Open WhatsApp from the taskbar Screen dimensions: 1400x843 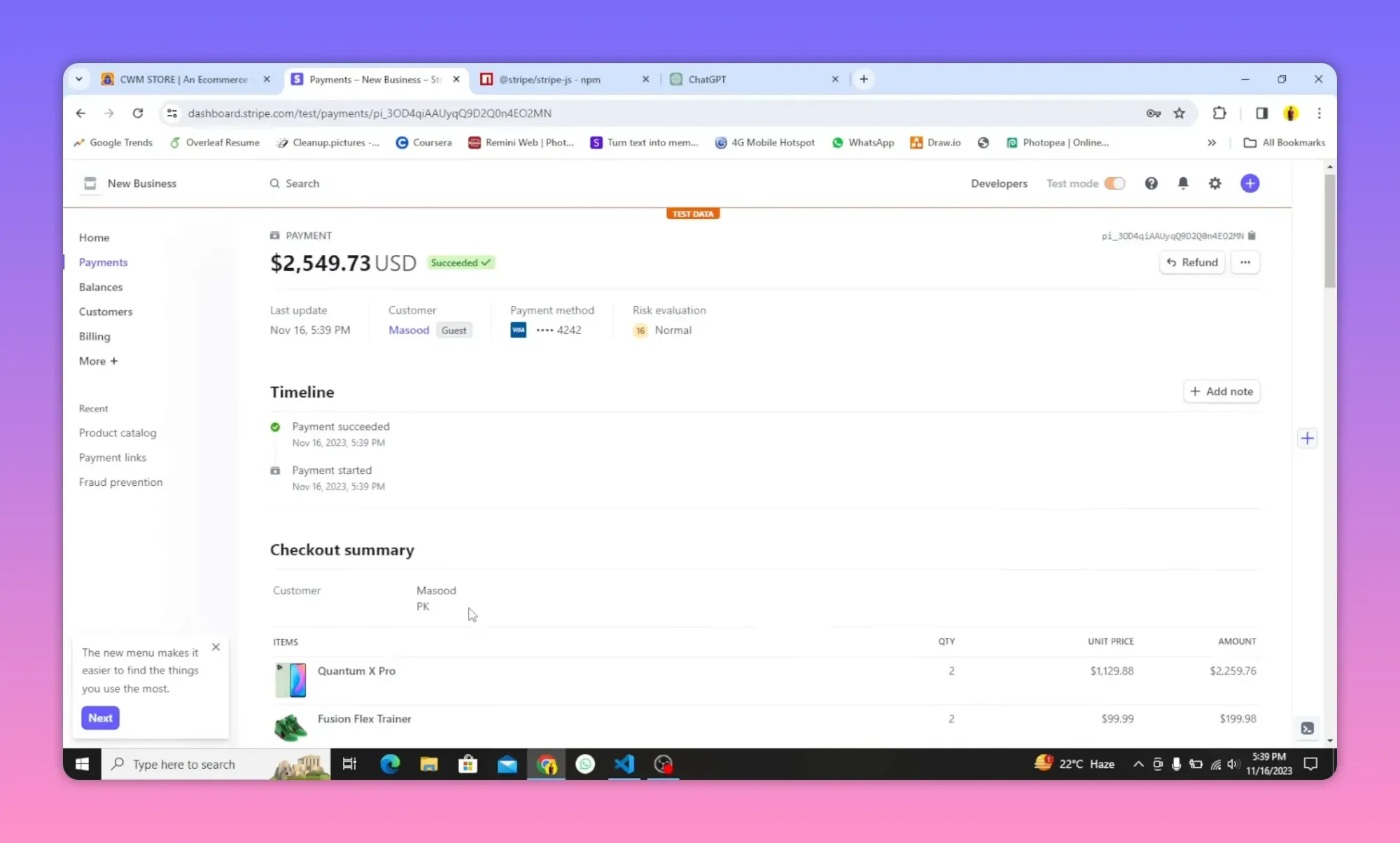585,764
